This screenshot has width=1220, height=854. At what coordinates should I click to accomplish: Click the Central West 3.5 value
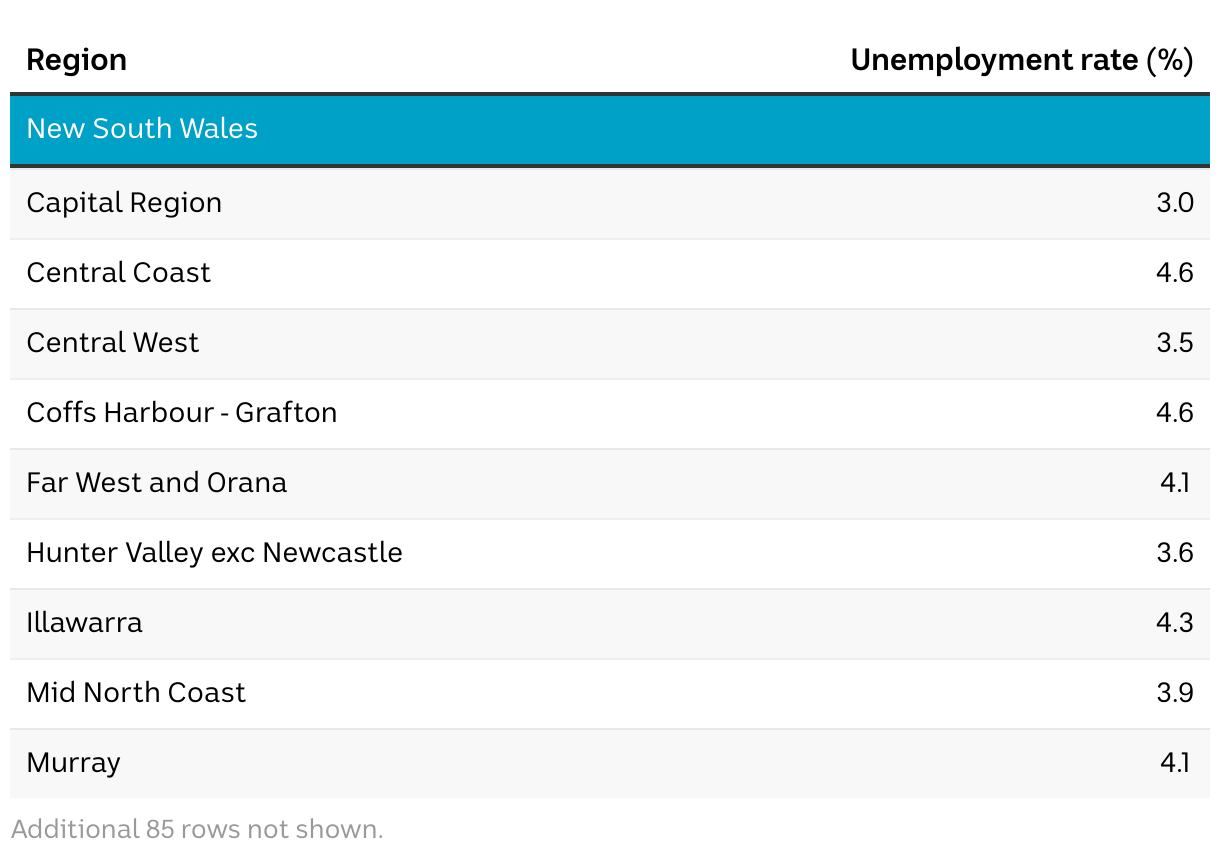point(1175,343)
